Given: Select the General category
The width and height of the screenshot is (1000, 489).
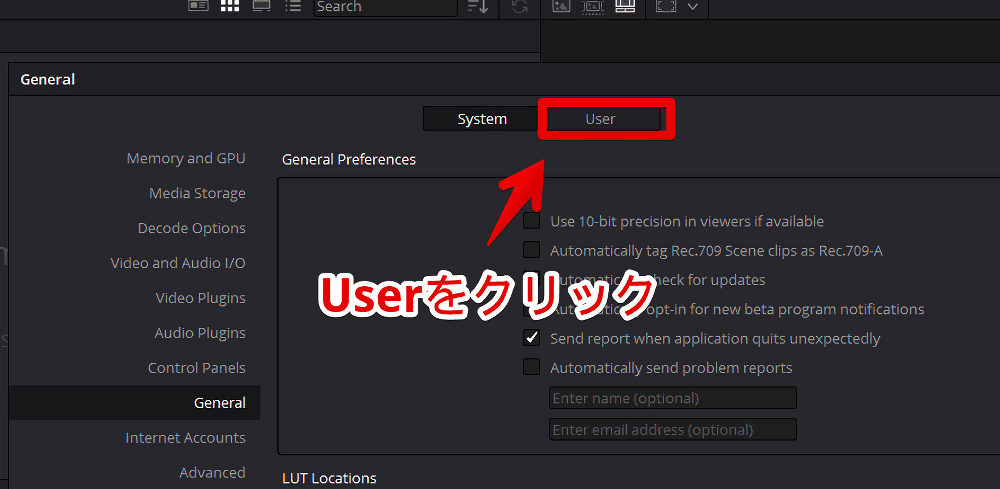Looking at the screenshot, I should pos(135,403).
